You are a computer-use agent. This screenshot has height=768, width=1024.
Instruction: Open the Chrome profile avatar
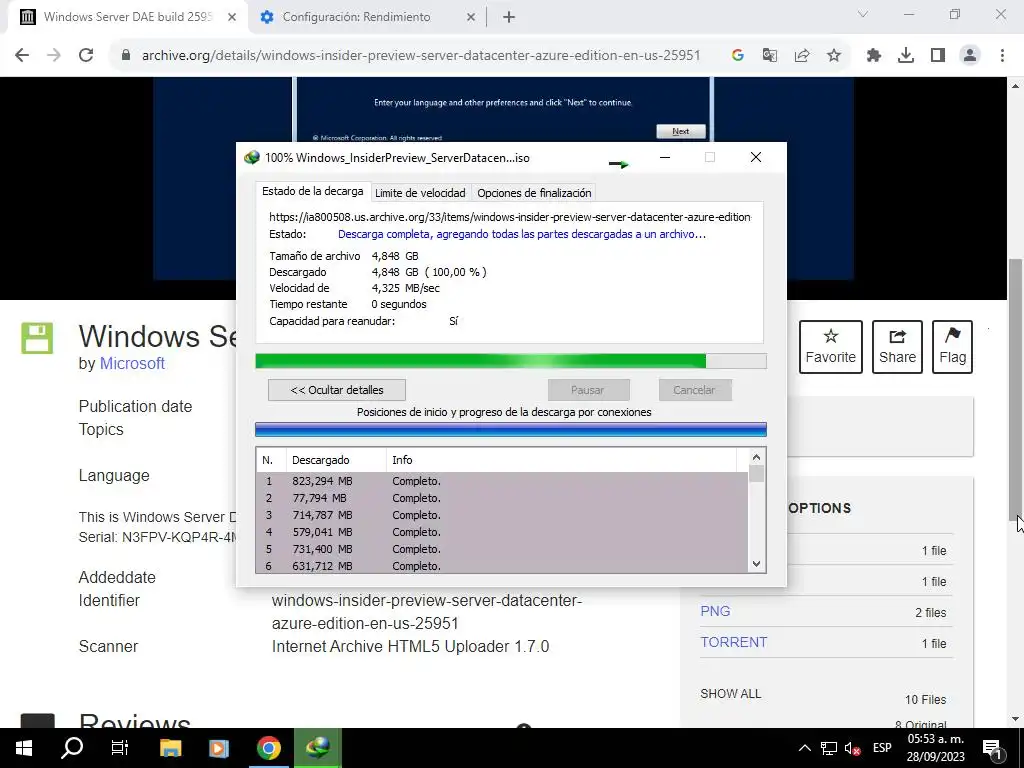tap(970, 56)
